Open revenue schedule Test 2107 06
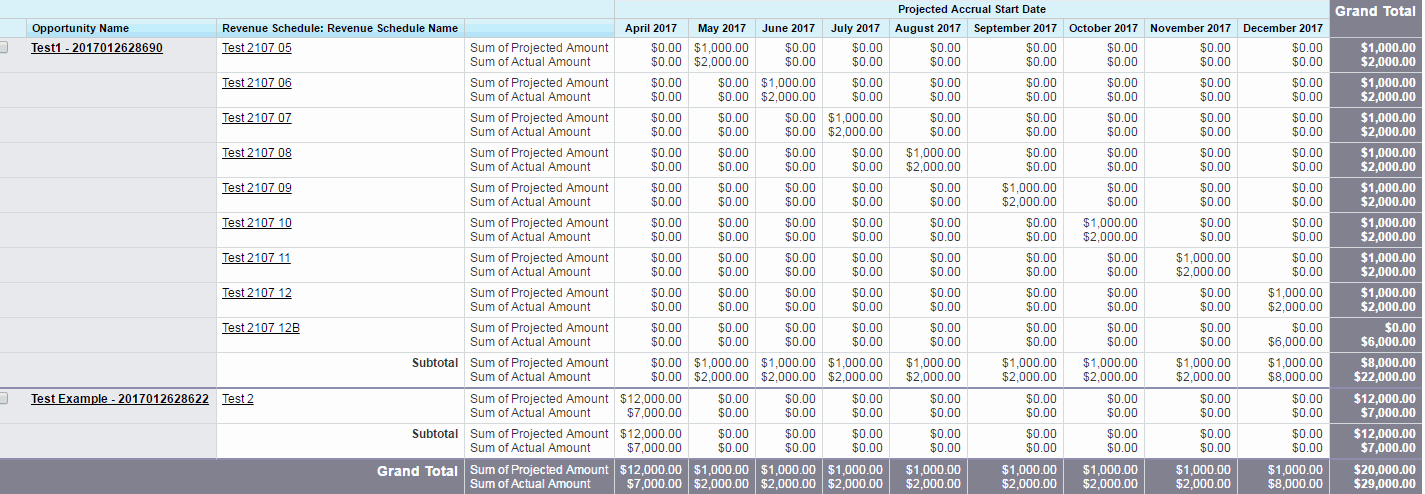The image size is (1425, 494). (257, 83)
